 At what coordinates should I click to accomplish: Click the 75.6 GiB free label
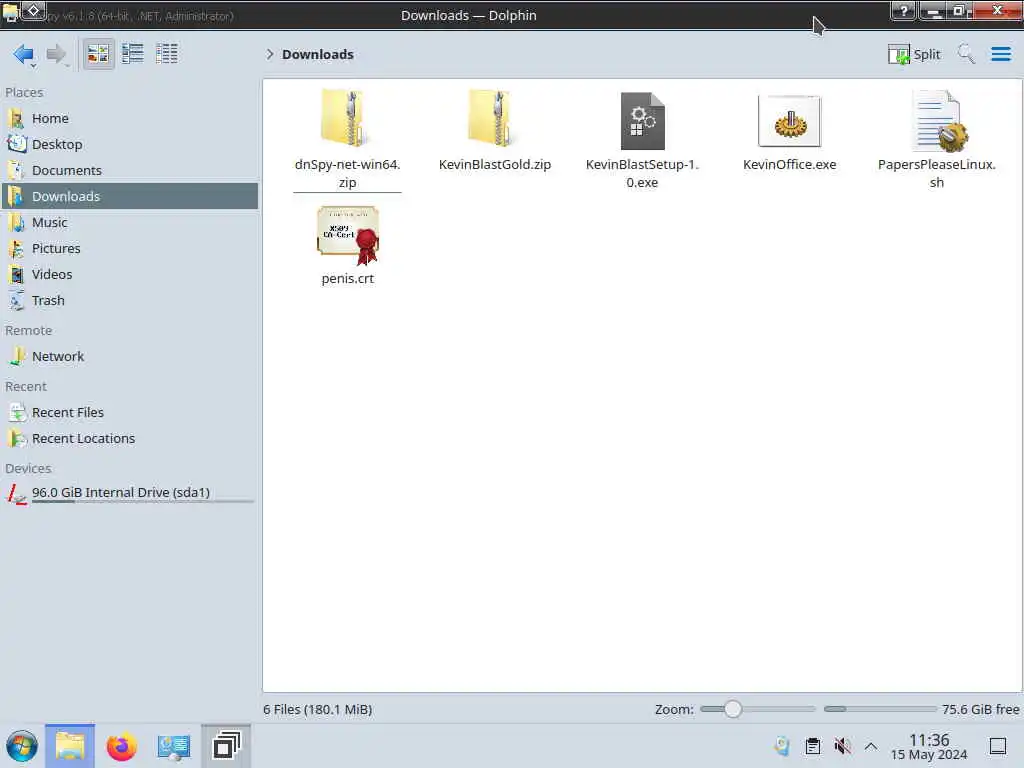980,710
